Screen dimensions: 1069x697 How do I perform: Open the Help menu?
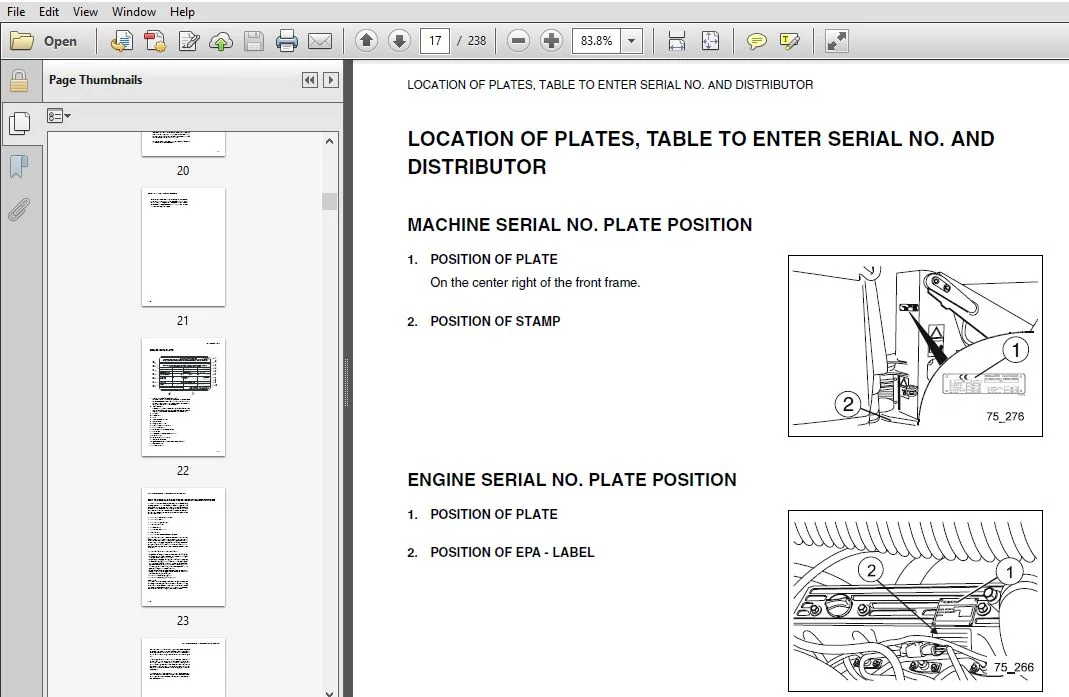182,12
